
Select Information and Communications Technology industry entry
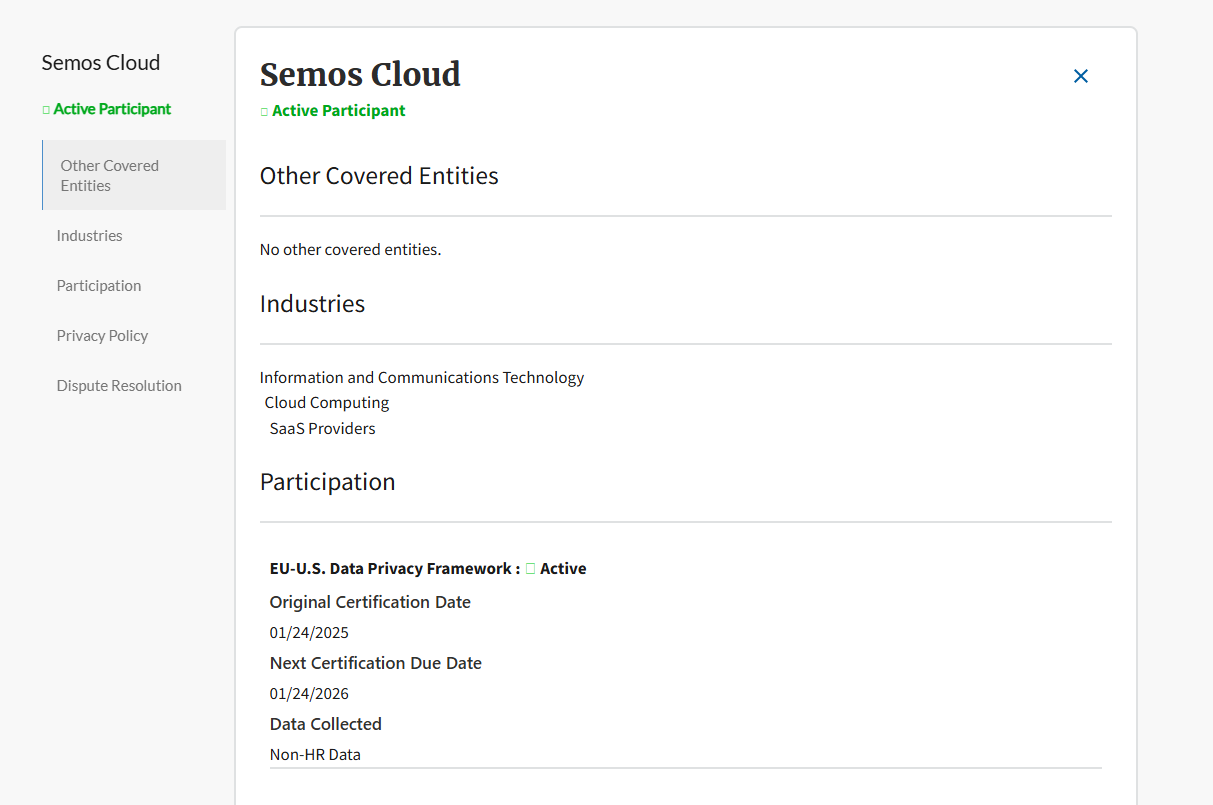422,377
